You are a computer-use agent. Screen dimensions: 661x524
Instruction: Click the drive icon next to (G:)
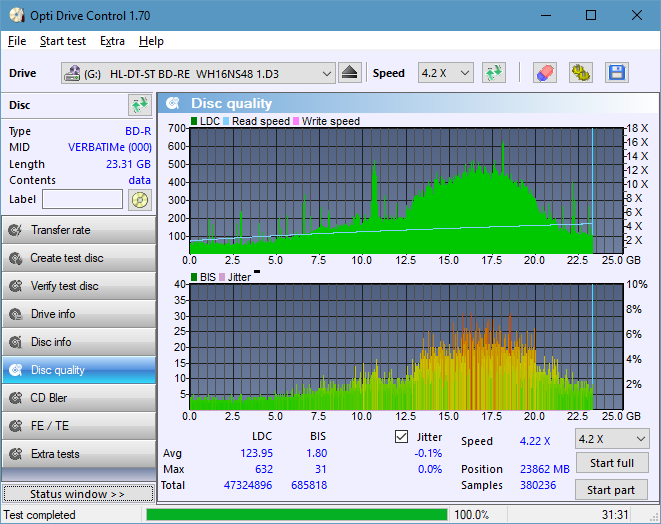tap(72, 73)
